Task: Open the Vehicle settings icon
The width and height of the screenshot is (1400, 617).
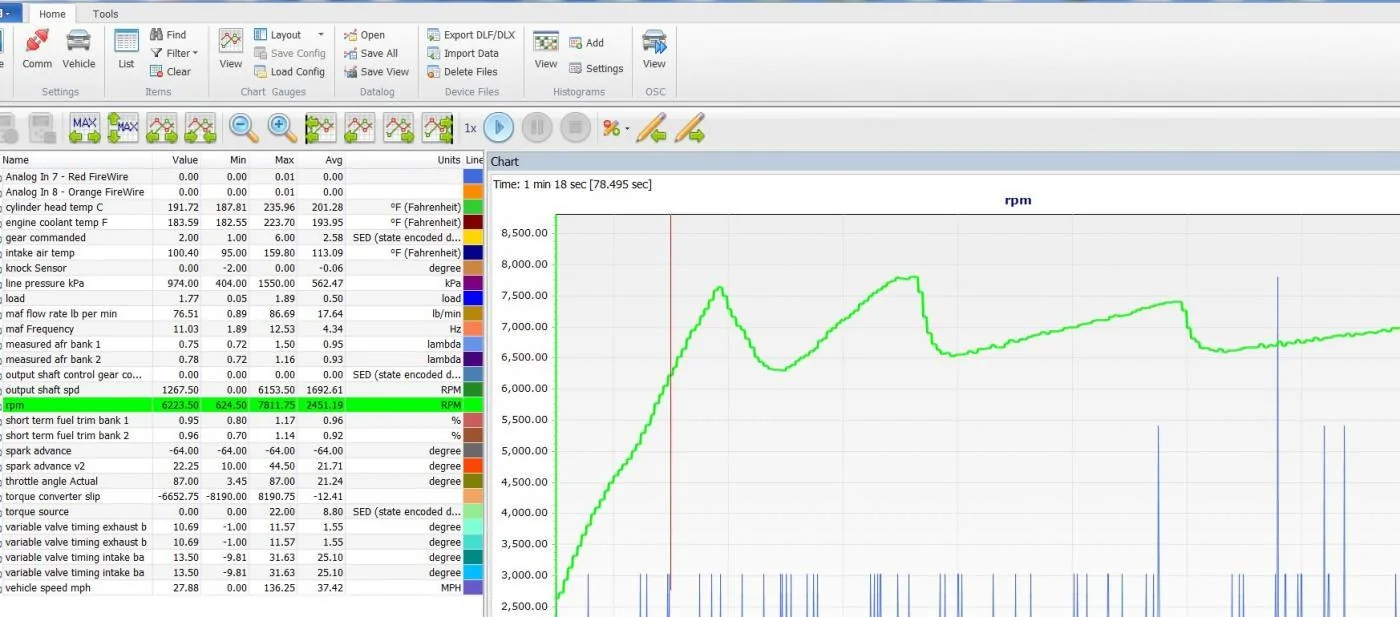Action: [x=79, y=49]
